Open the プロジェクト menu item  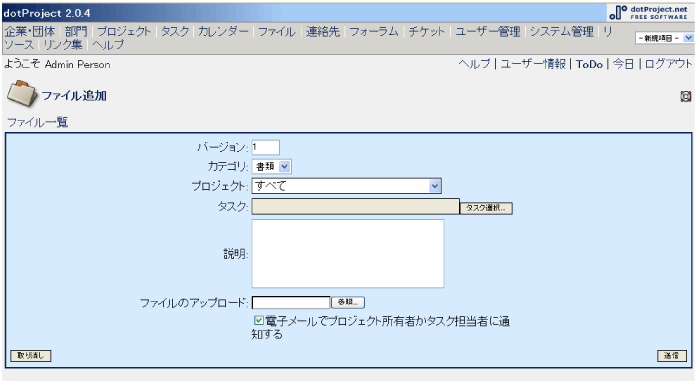[124, 31]
